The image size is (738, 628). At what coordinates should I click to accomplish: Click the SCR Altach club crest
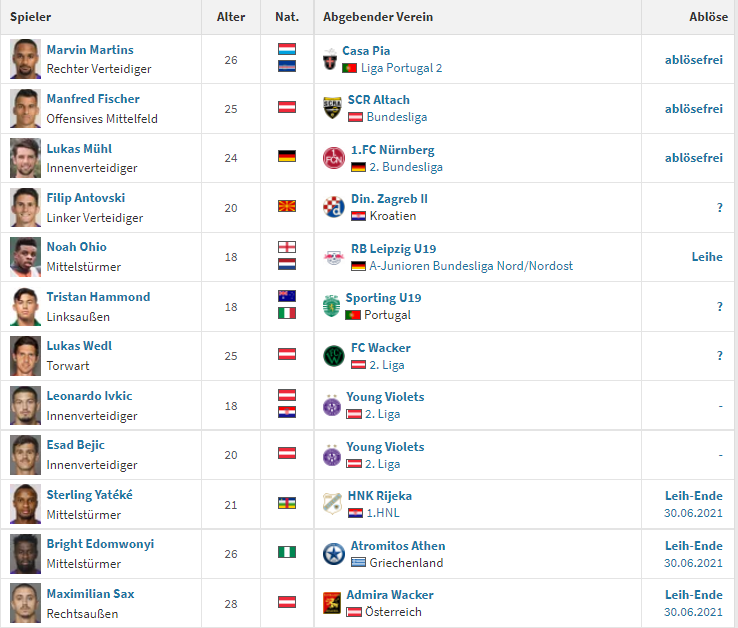[x=332, y=108]
